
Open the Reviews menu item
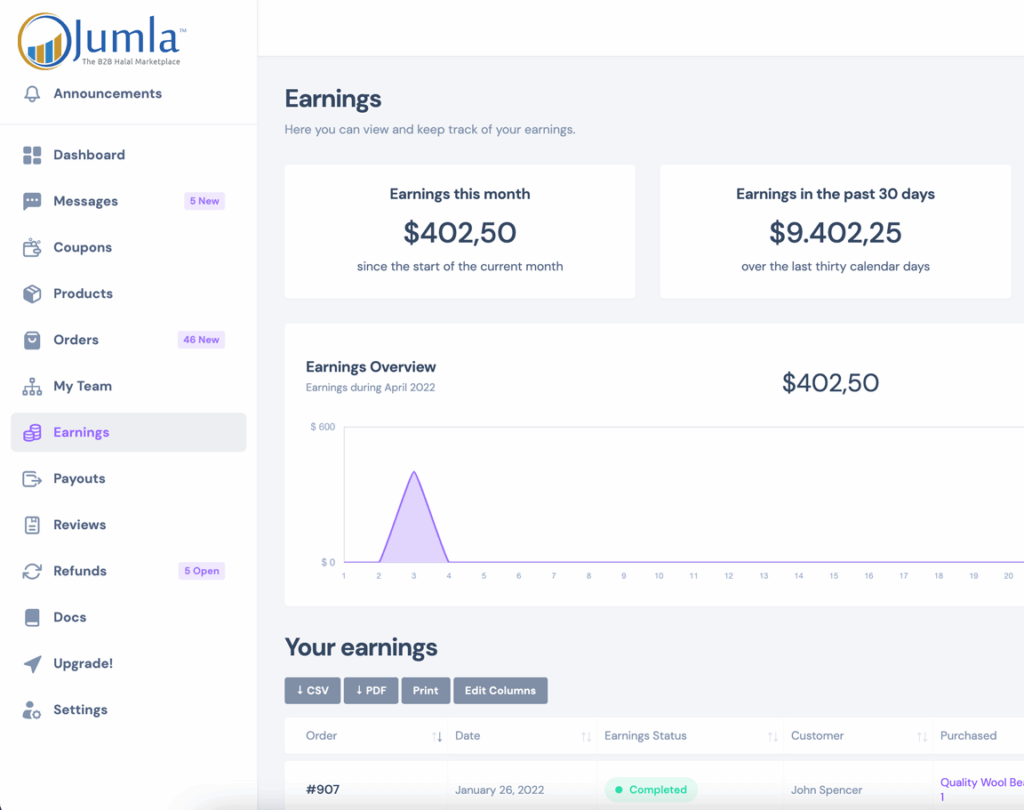pos(79,525)
